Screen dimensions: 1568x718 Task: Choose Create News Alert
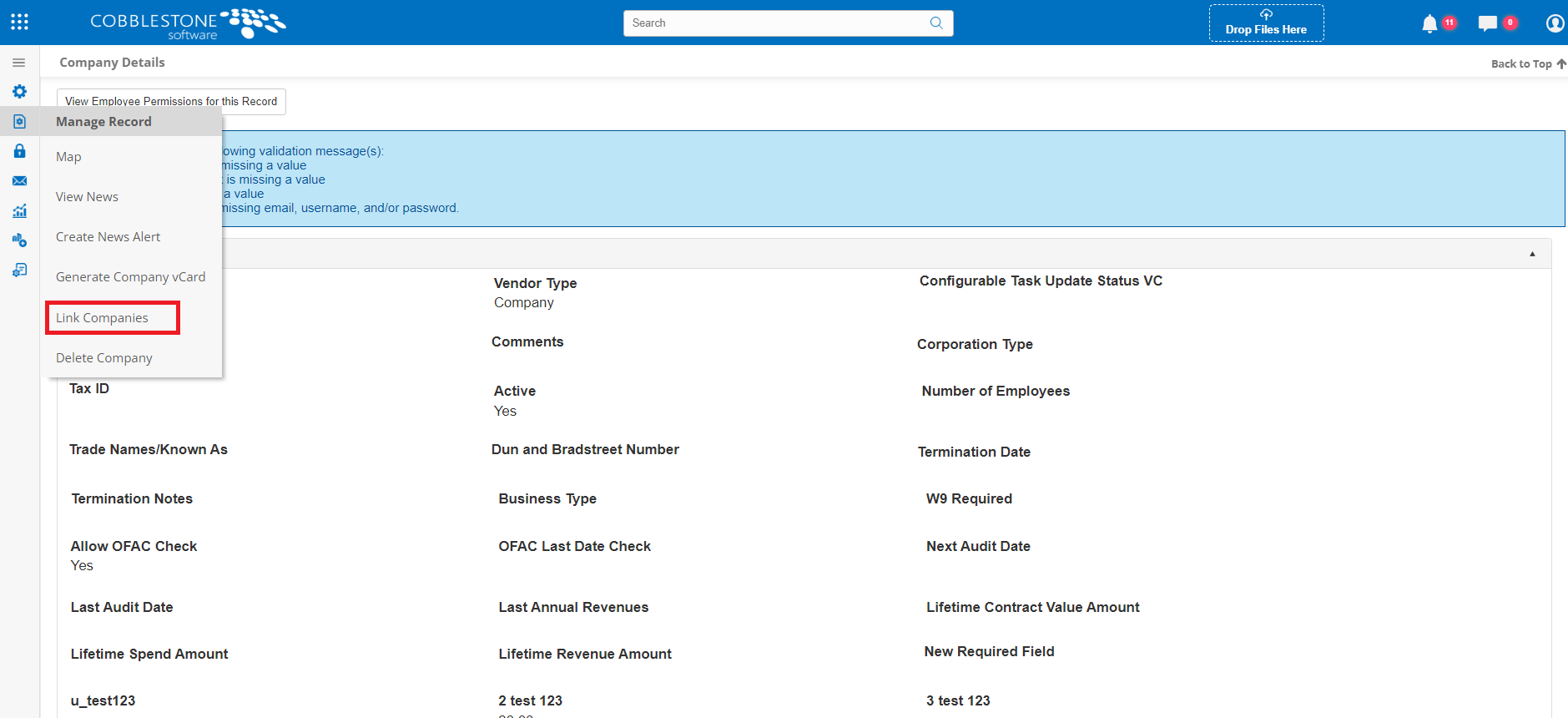pyautogui.click(x=108, y=237)
